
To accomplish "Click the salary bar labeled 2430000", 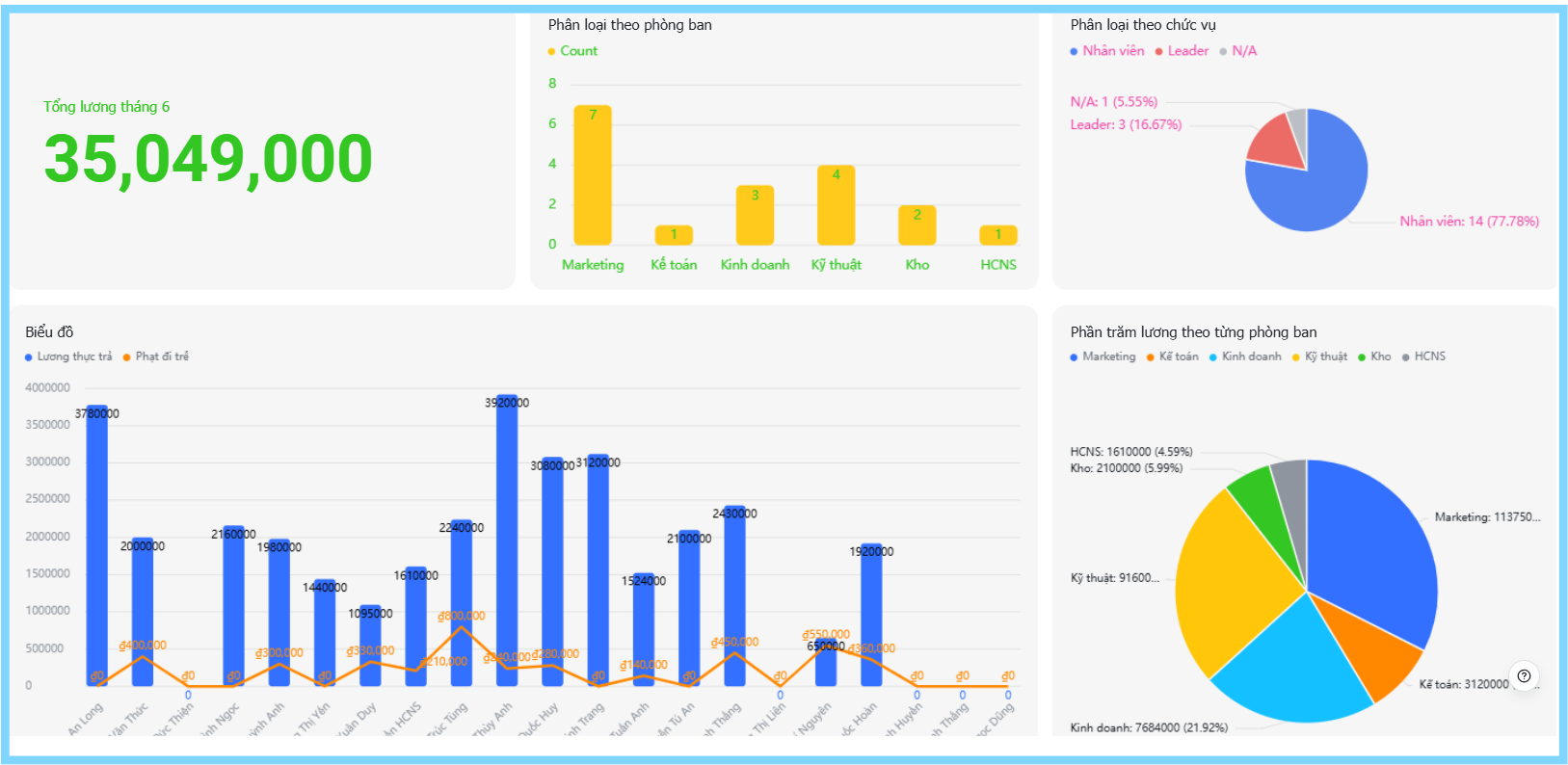I will click(734, 595).
